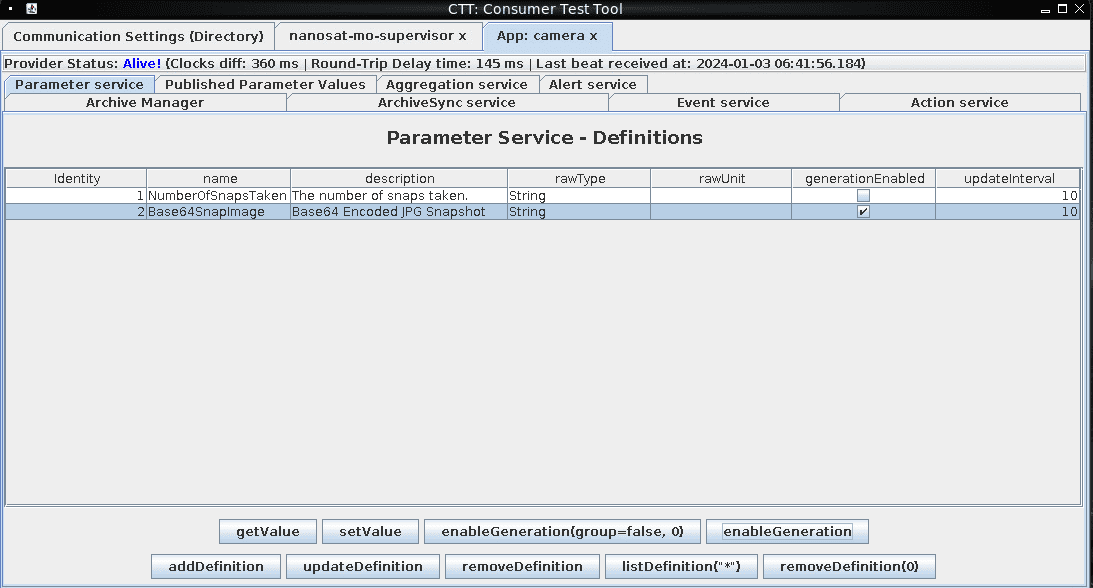
Task: Click rawType String cell of NumberOfSnapsTaken
Action: tap(579, 196)
